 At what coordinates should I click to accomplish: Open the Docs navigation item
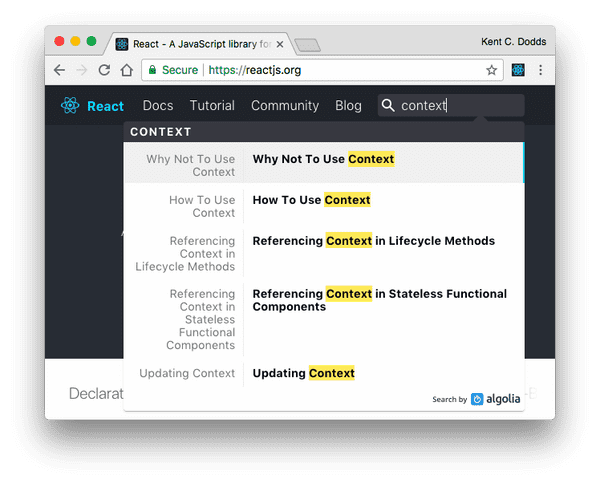point(158,106)
